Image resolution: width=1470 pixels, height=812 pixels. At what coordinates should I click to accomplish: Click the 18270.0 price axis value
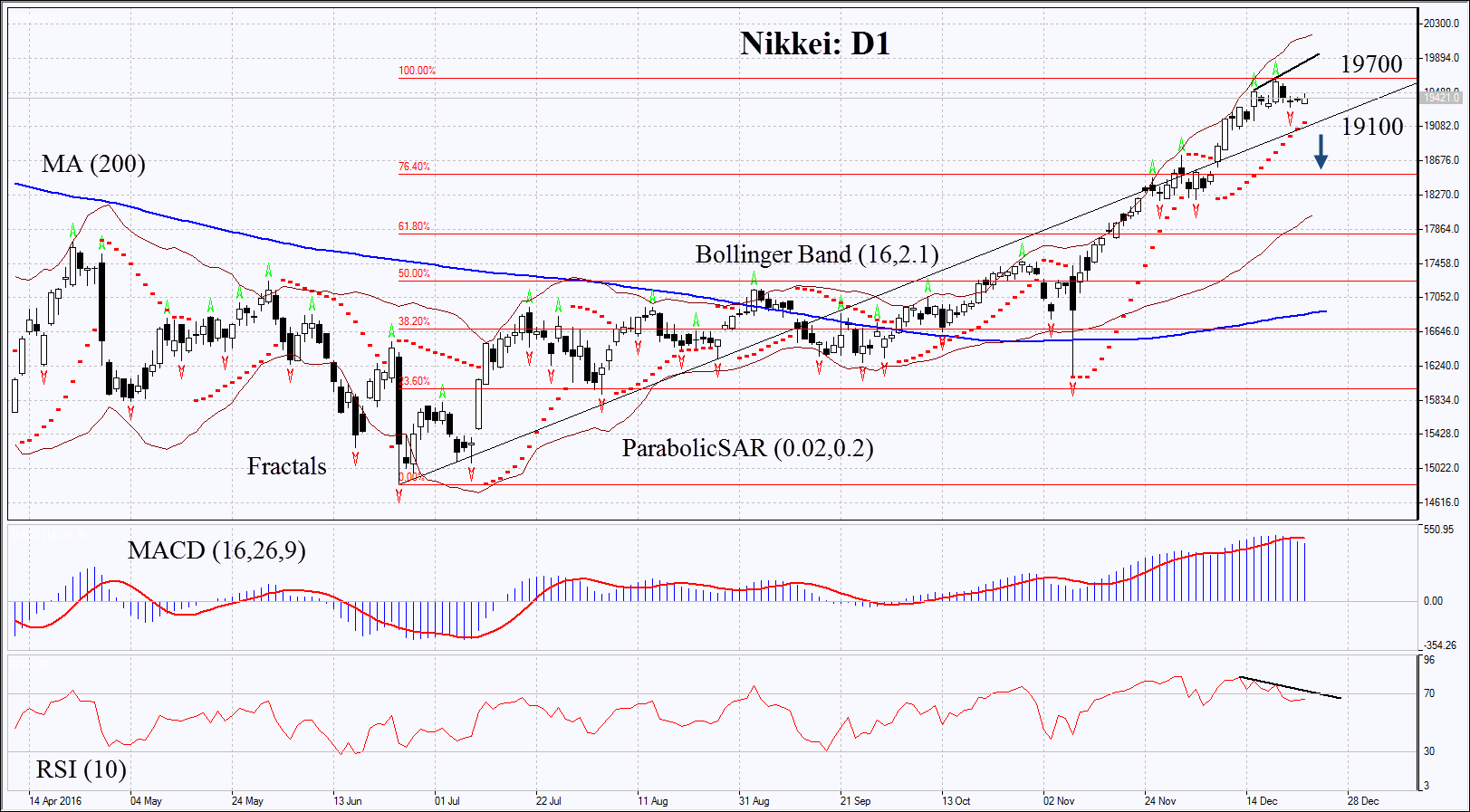(1441, 195)
